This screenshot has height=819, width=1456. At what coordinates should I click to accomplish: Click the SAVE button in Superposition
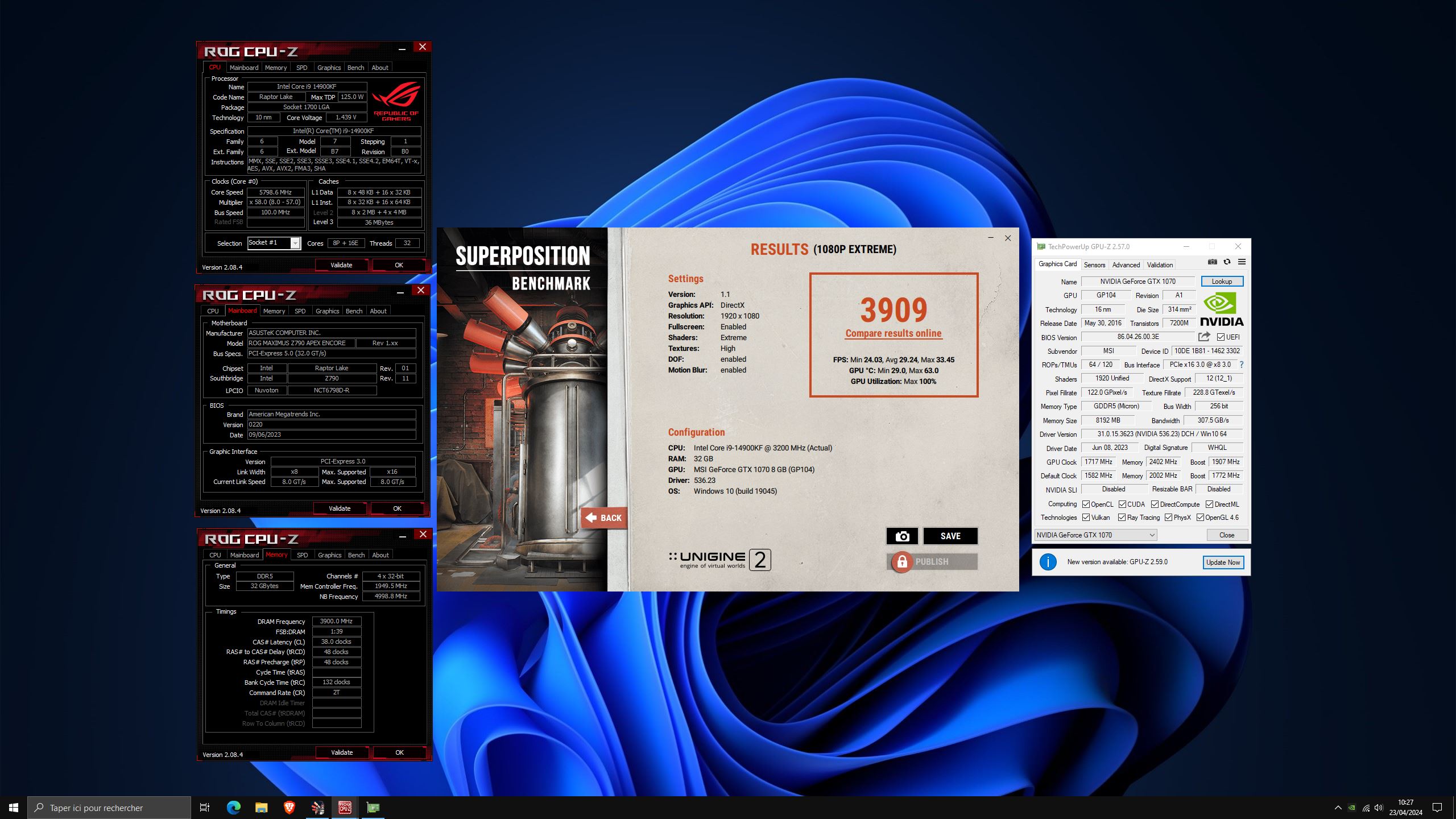pyautogui.click(x=950, y=536)
